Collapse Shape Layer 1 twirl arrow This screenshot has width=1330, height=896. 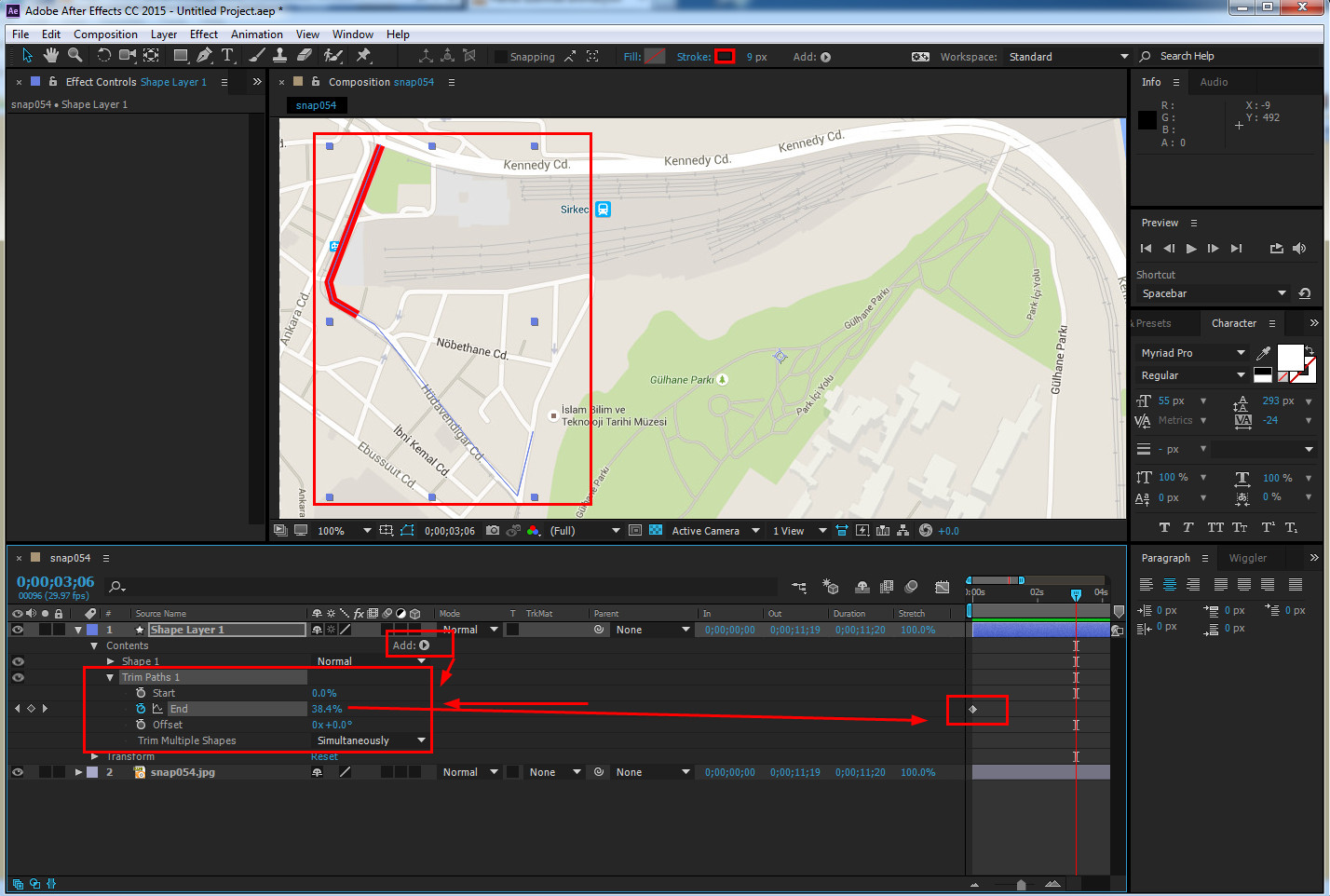point(78,630)
